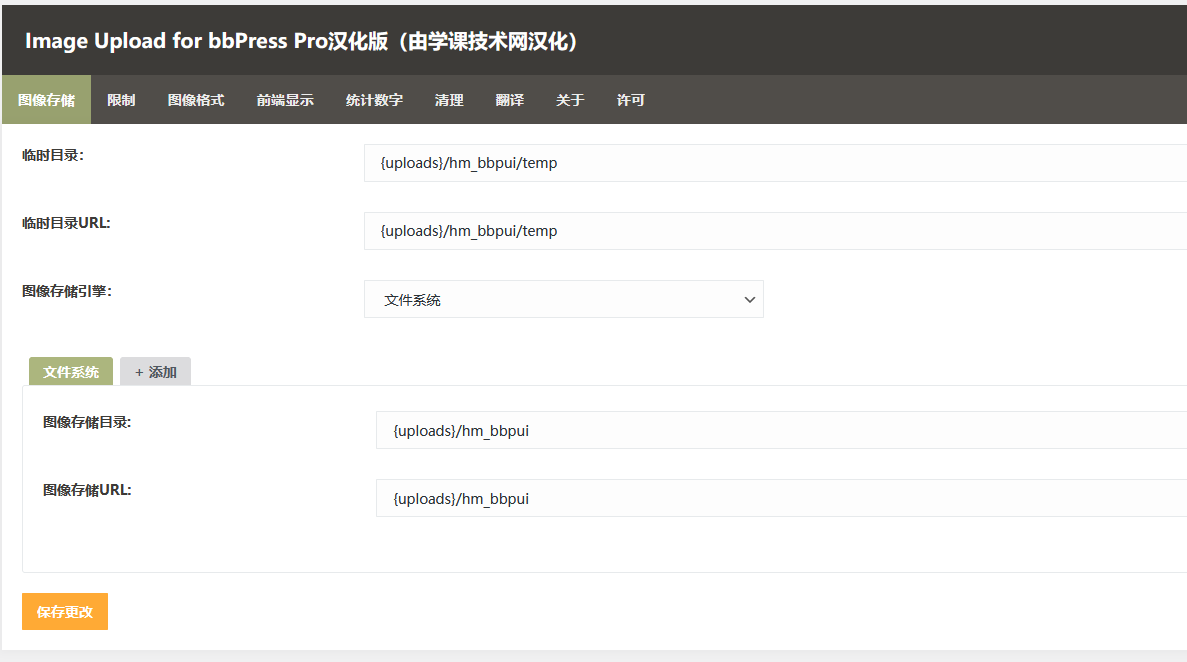Open the 翻译 tab
This screenshot has width=1187, height=662.
pyautogui.click(x=509, y=100)
